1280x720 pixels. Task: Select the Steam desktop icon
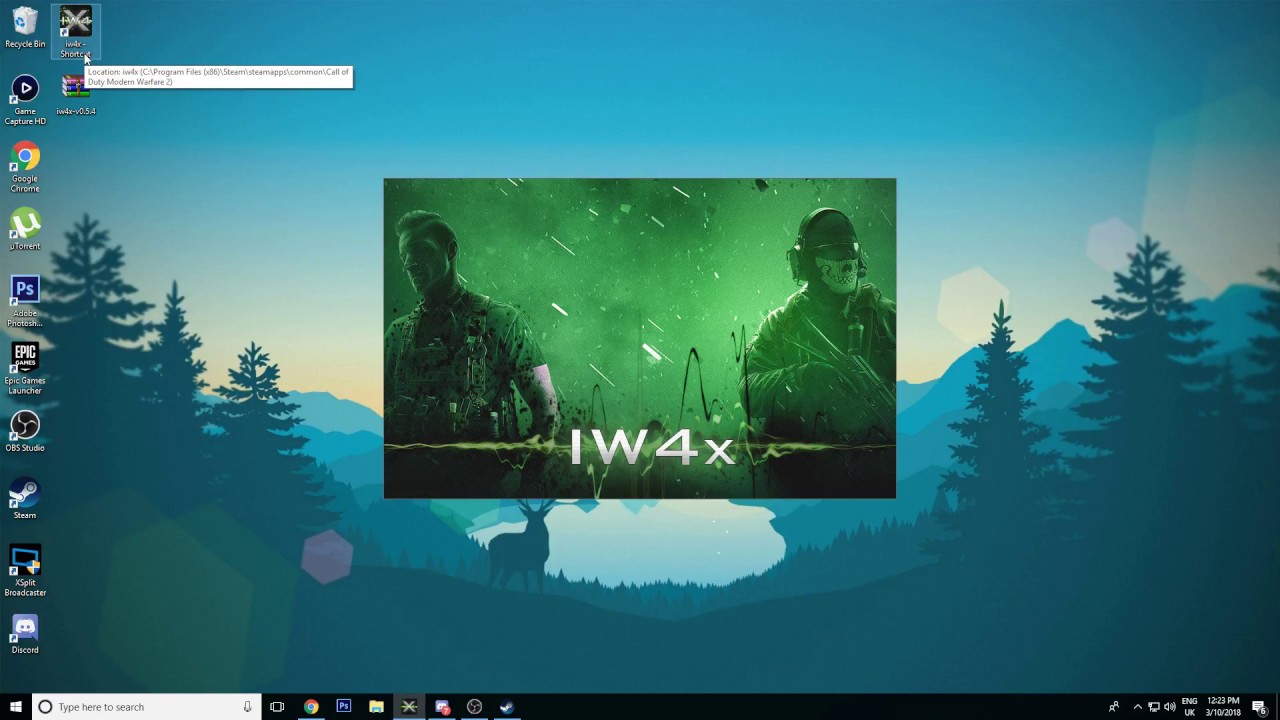[x=25, y=498]
